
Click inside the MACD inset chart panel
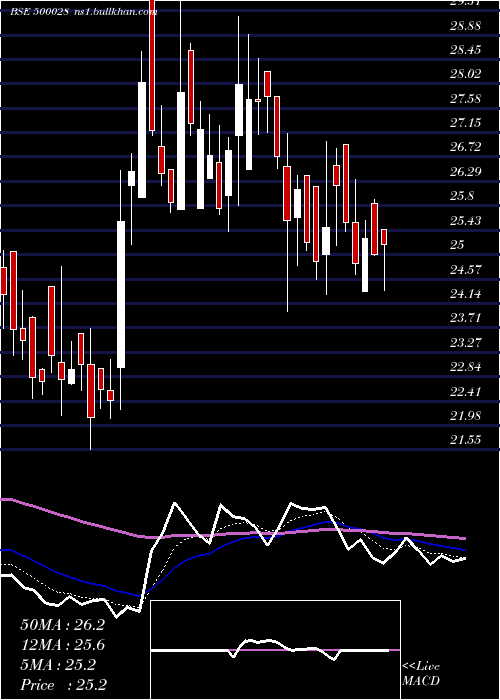tap(275, 650)
